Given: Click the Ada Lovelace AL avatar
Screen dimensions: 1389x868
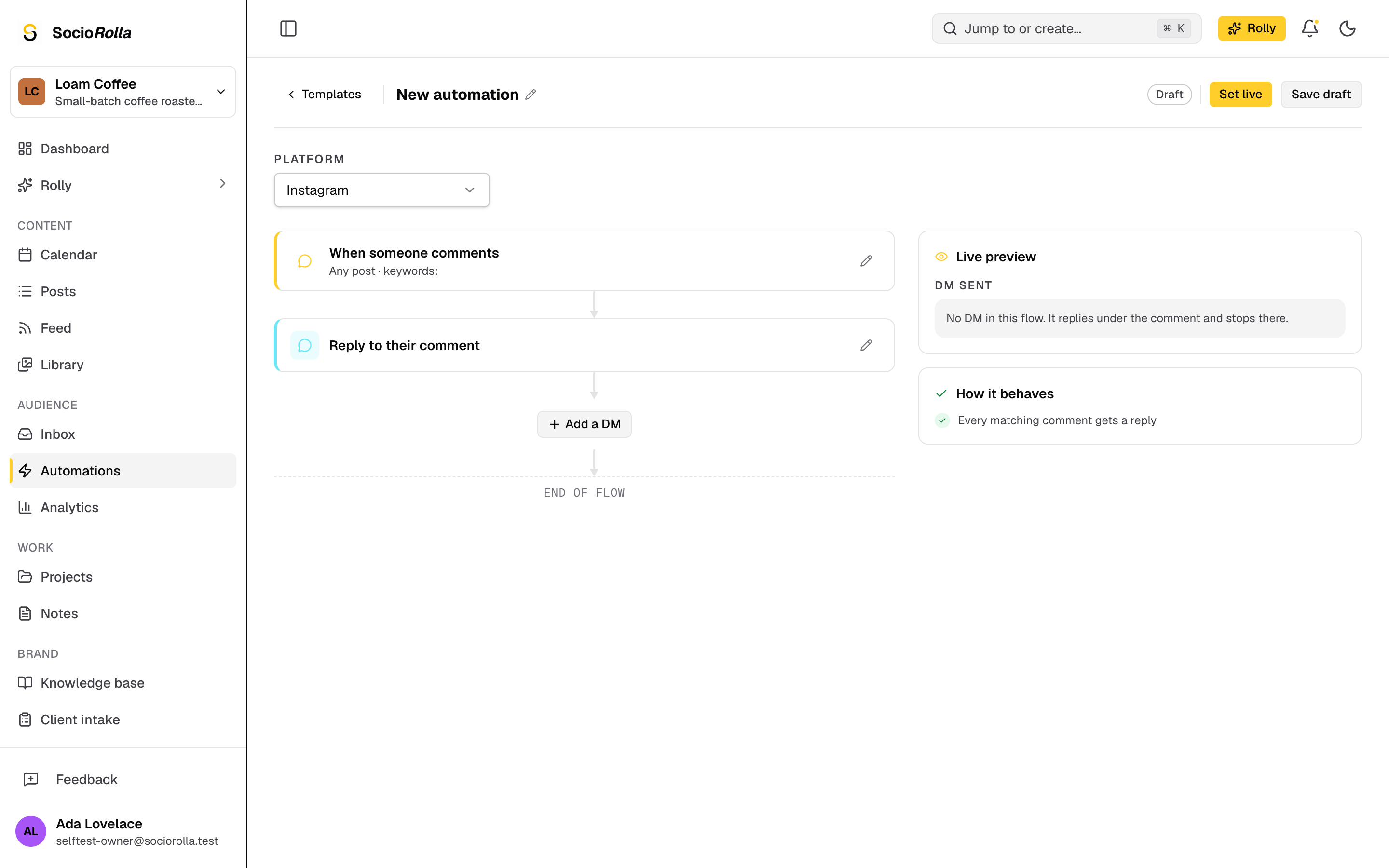Looking at the screenshot, I should [x=31, y=831].
